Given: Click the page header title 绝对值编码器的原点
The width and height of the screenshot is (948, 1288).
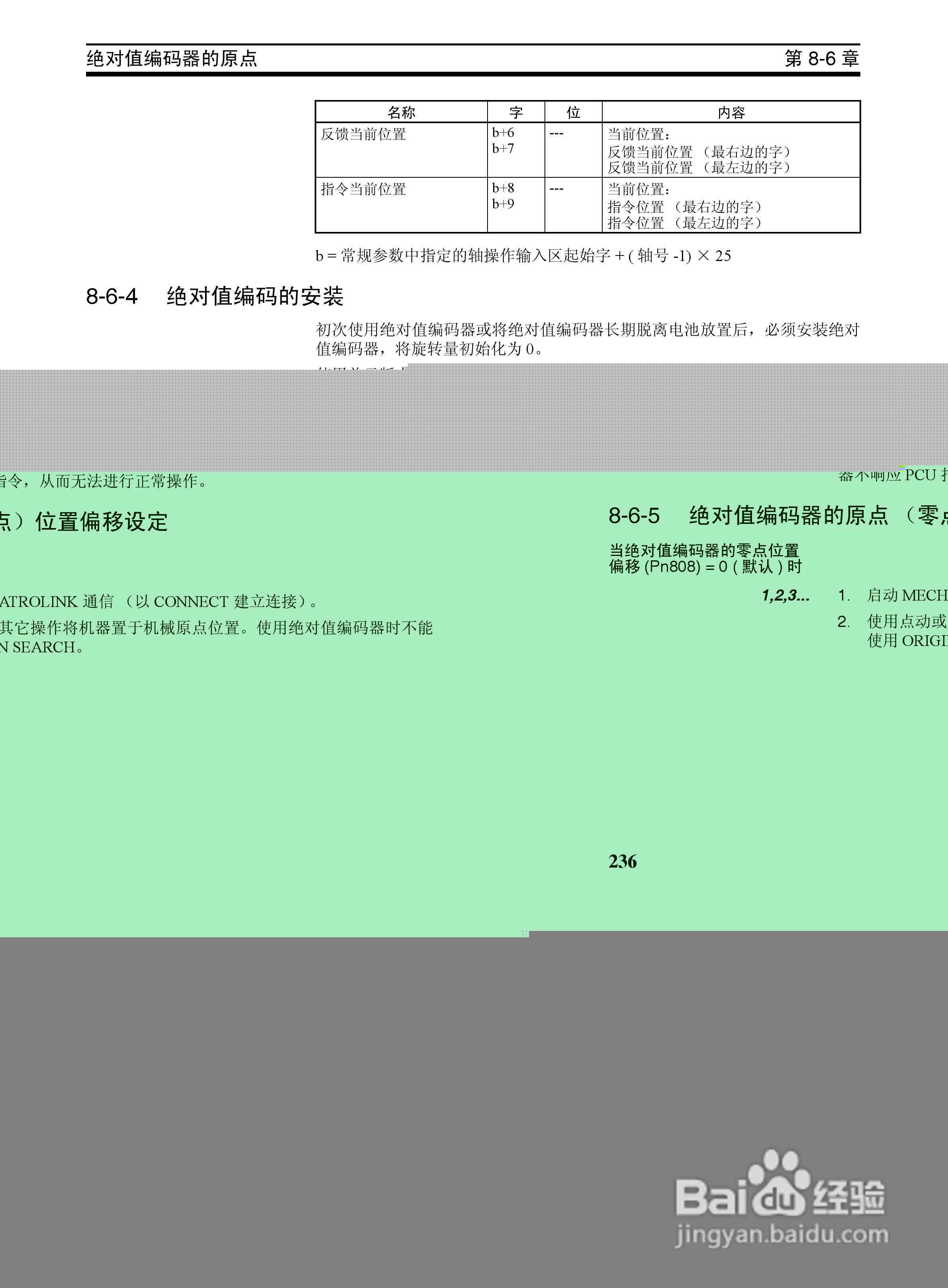Looking at the screenshot, I should [172, 59].
